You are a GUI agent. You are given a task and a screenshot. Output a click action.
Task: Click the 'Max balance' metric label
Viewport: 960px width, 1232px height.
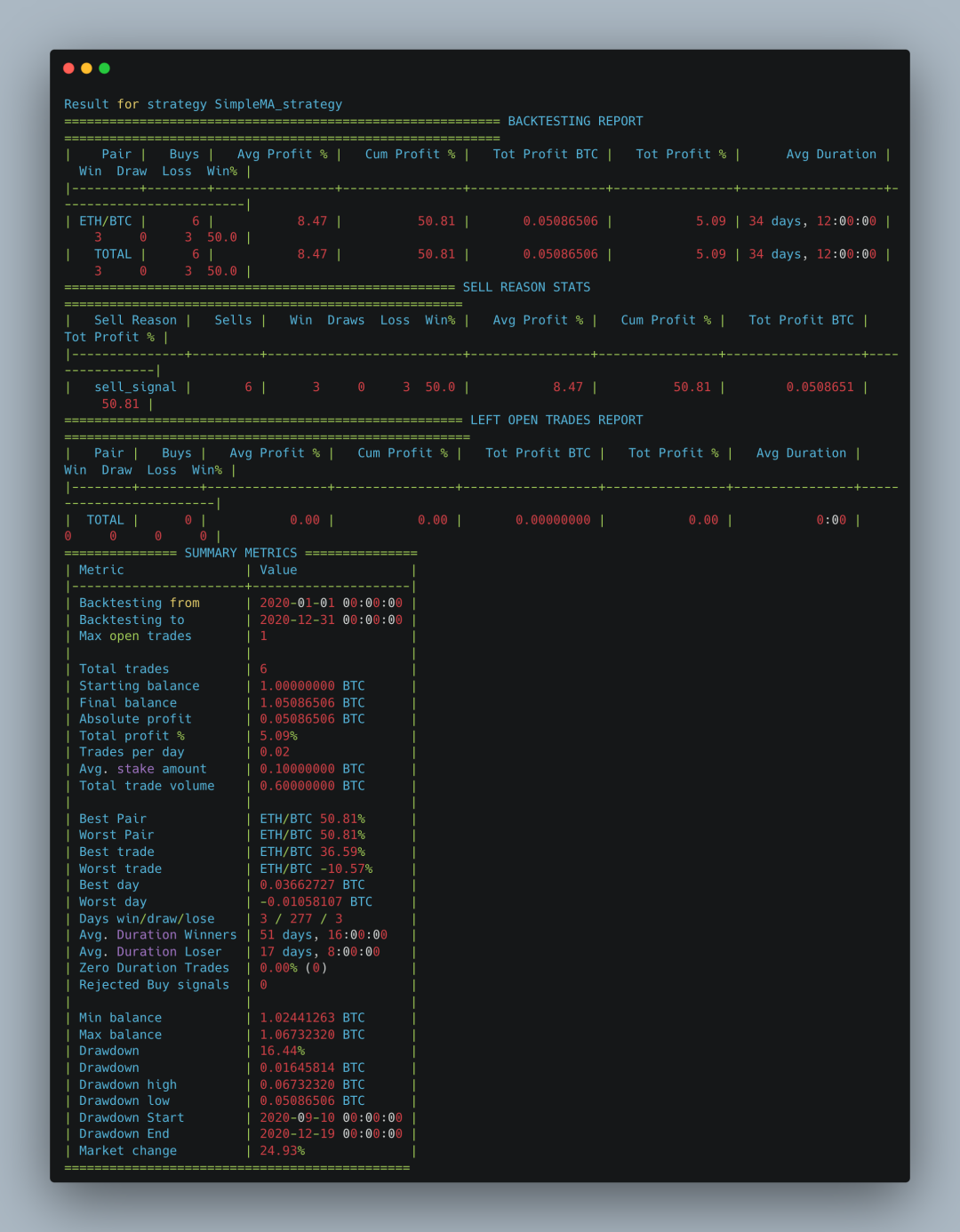coord(120,1035)
